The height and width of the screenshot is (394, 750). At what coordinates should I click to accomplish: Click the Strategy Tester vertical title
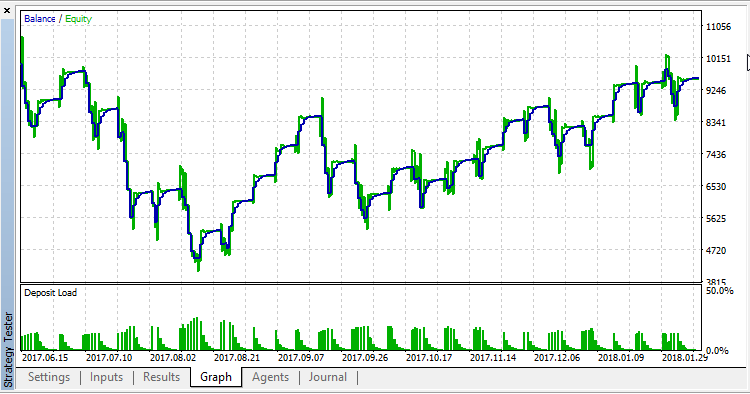pyautogui.click(x=8, y=349)
